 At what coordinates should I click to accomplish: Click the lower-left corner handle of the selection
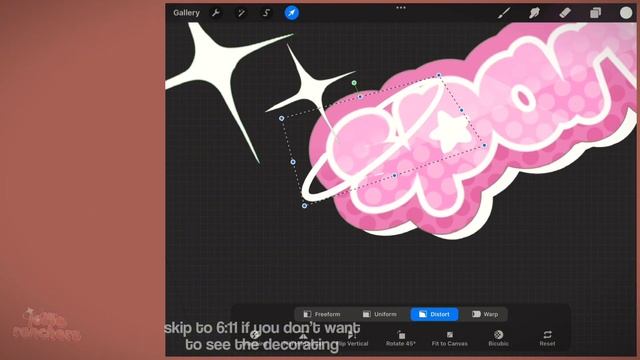[304, 206]
